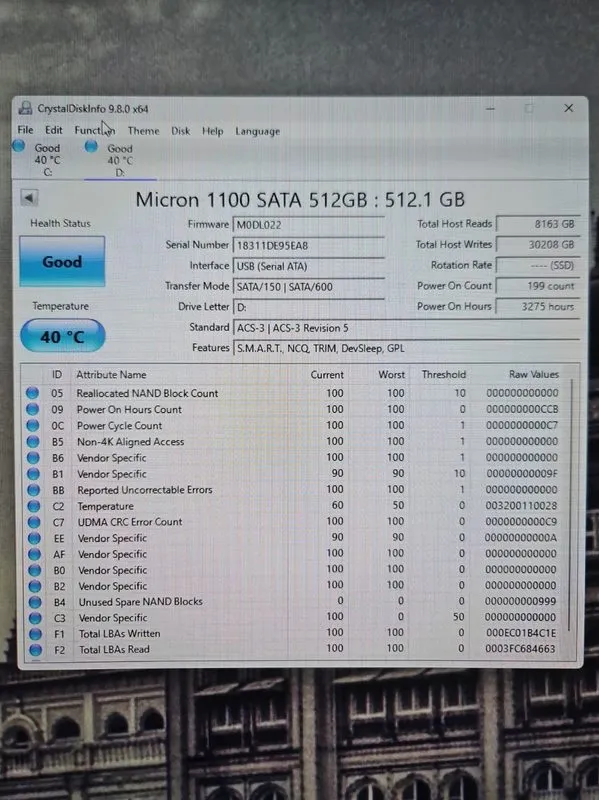Select Non-4K Aligned Access row
This screenshot has width=599, height=800.
click(x=295, y=441)
